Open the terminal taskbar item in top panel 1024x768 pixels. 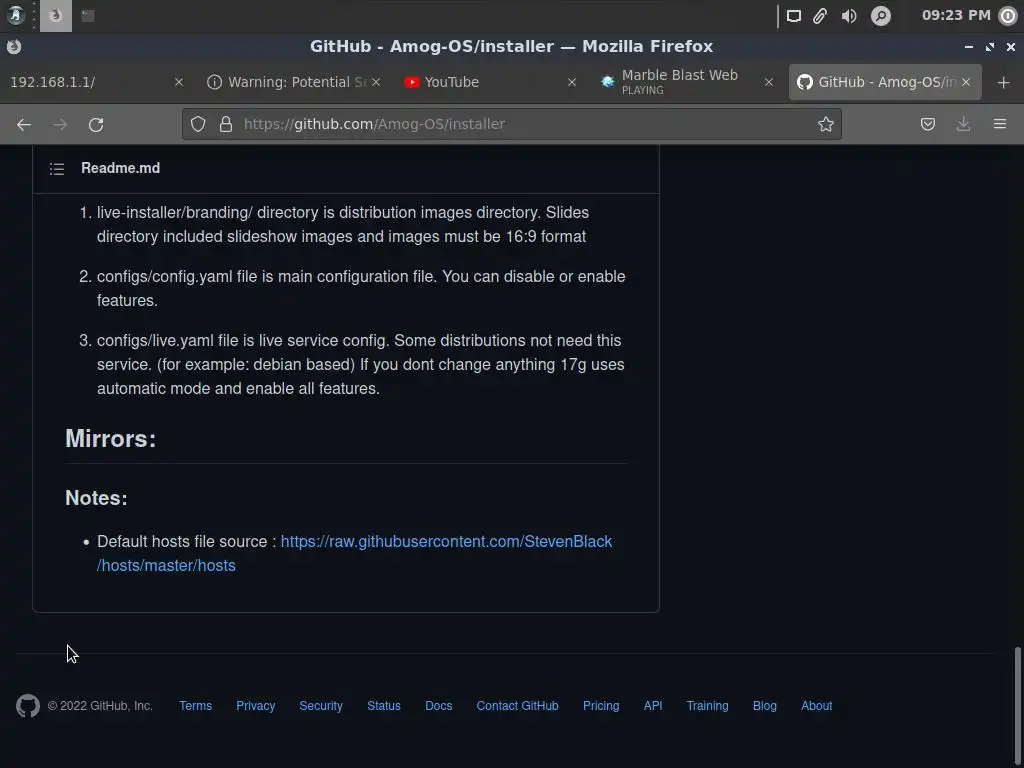point(88,16)
